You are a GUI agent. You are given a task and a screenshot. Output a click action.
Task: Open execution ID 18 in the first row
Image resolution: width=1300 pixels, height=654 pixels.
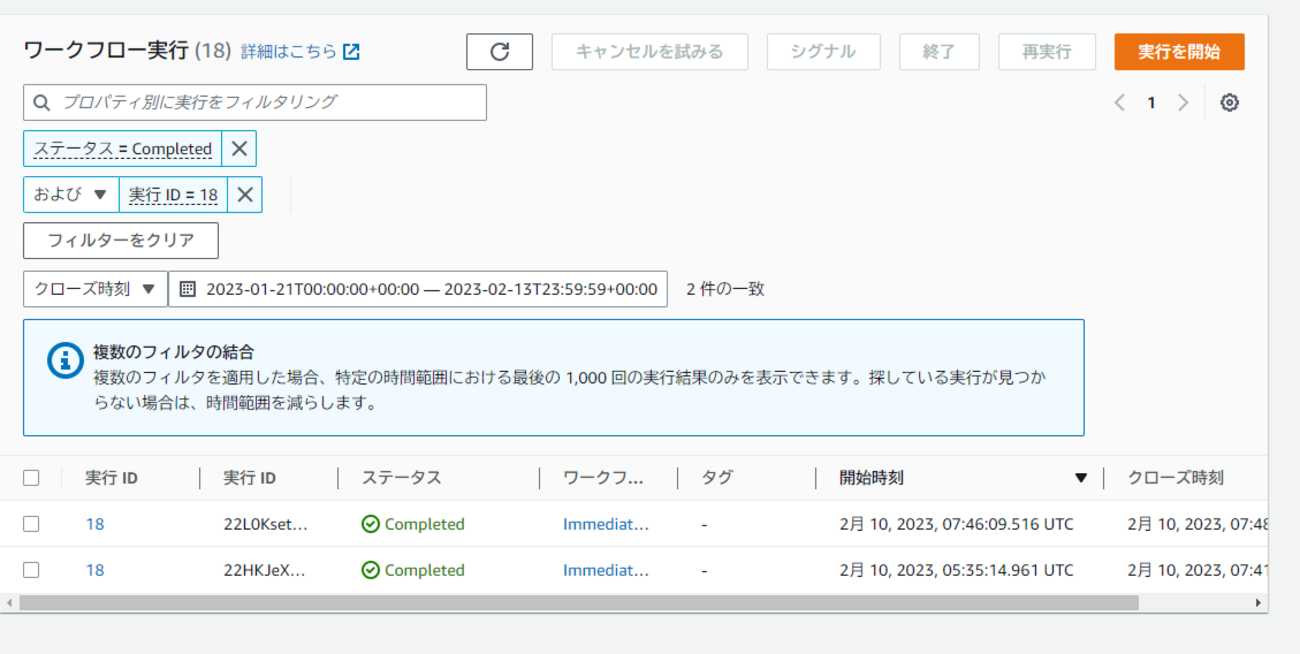click(94, 523)
